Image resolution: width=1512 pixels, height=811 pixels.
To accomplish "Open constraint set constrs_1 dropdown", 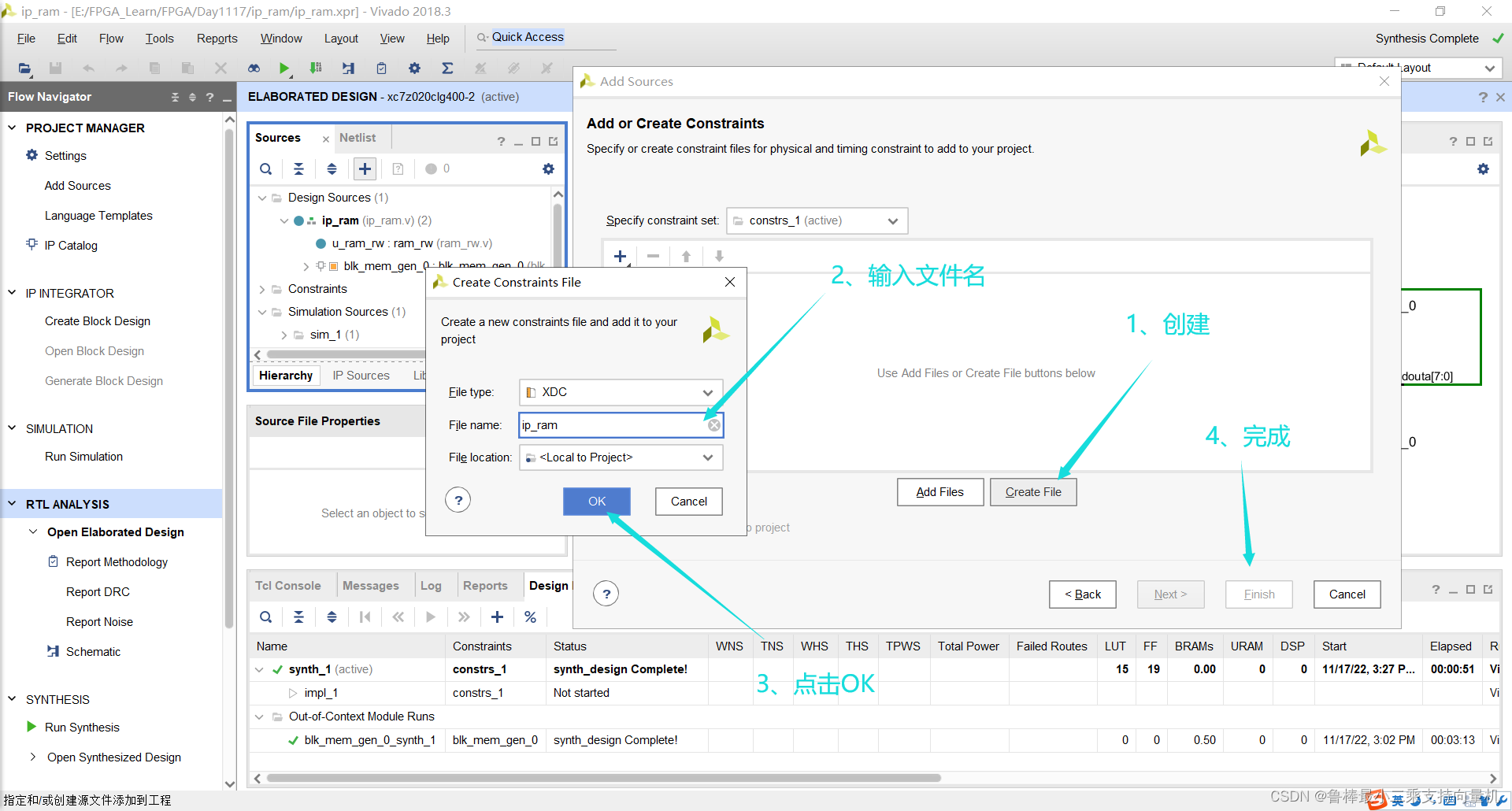I will click(817, 220).
